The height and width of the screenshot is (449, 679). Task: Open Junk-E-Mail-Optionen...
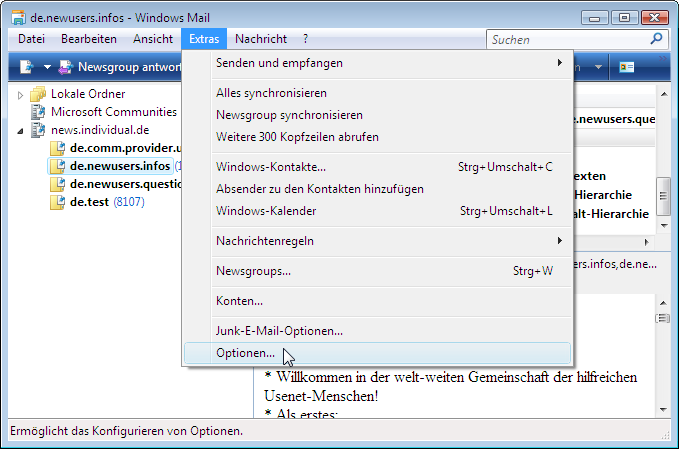click(x=378, y=331)
